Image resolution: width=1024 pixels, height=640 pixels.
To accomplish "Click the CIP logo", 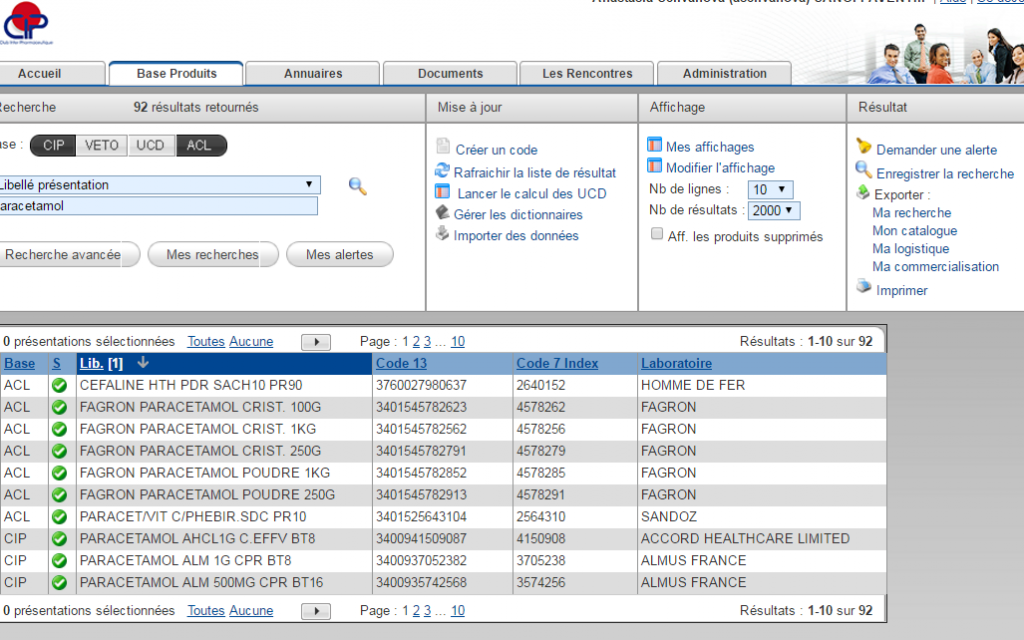I will [x=26, y=23].
